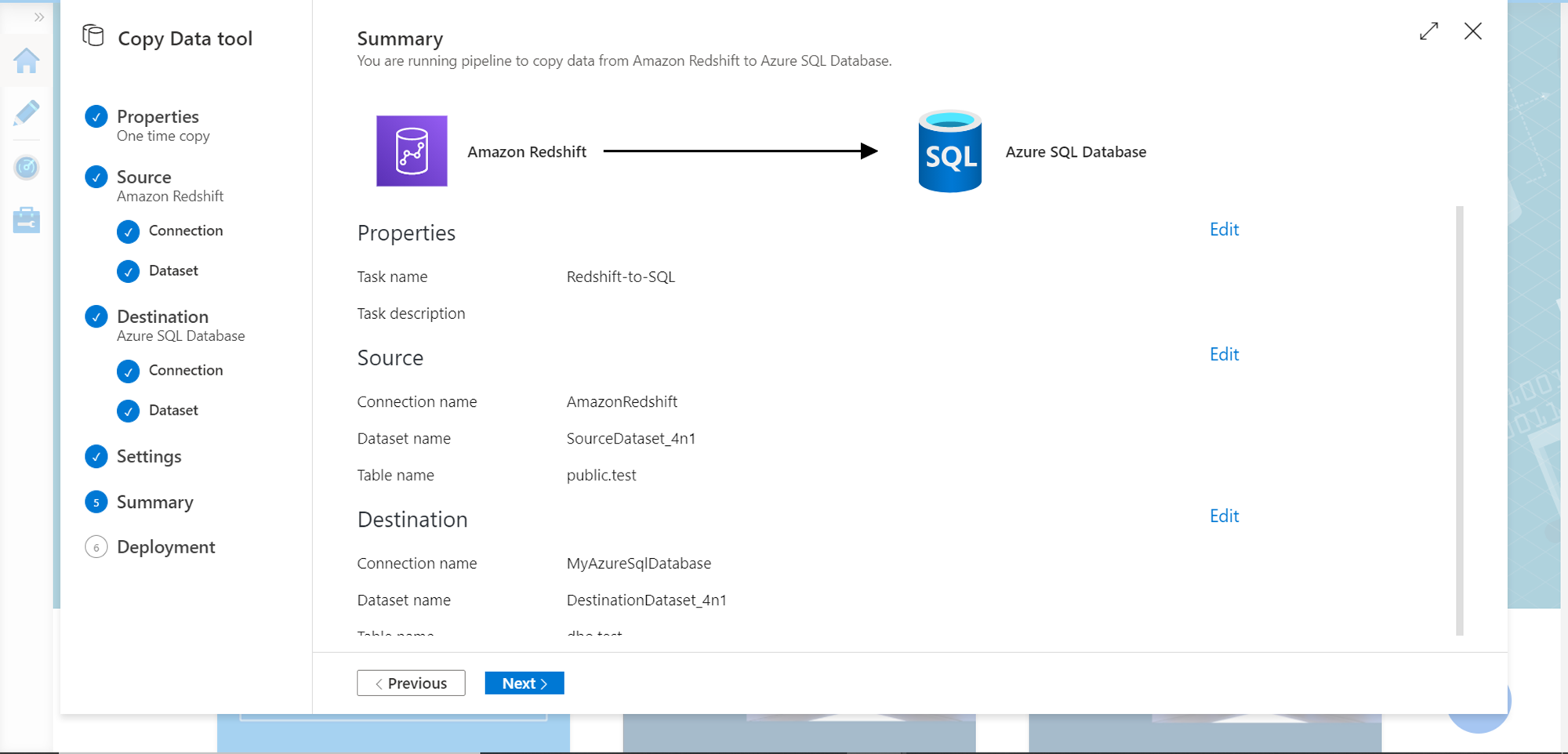Viewport: 1568px width, 754px height.
Task: Go to the Destination step
Action: (162, 317)
